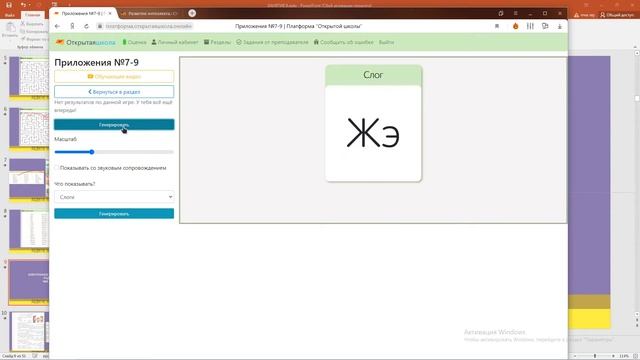This screenshot has height=360, width=640.
Task: Click the PowerPoint vertical scrollbar on right
Action: [637, 184]
